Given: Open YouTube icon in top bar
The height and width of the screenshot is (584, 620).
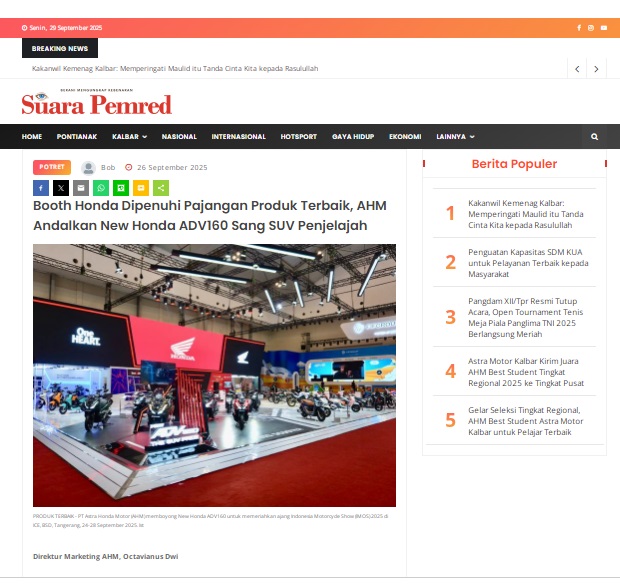Looking at the screenshot, I should coord(603,28).
